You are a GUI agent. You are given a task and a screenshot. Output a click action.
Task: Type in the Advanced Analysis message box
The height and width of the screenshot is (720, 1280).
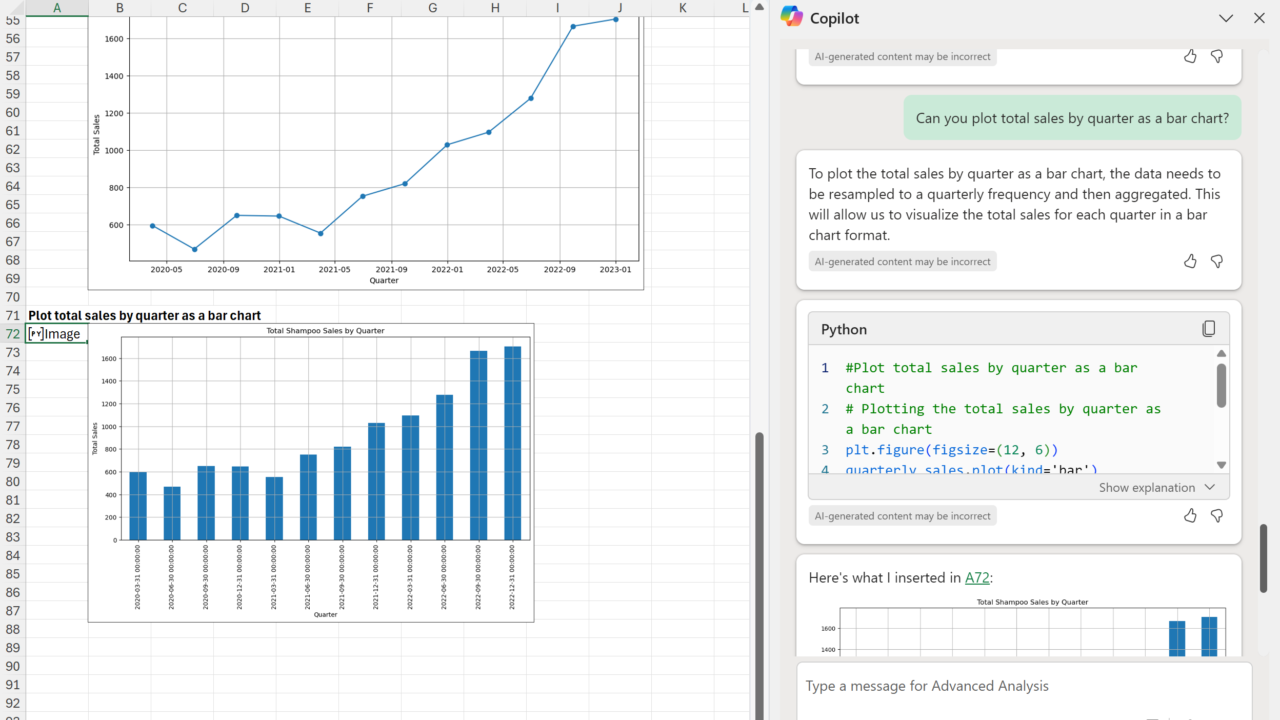(1020, 686)
